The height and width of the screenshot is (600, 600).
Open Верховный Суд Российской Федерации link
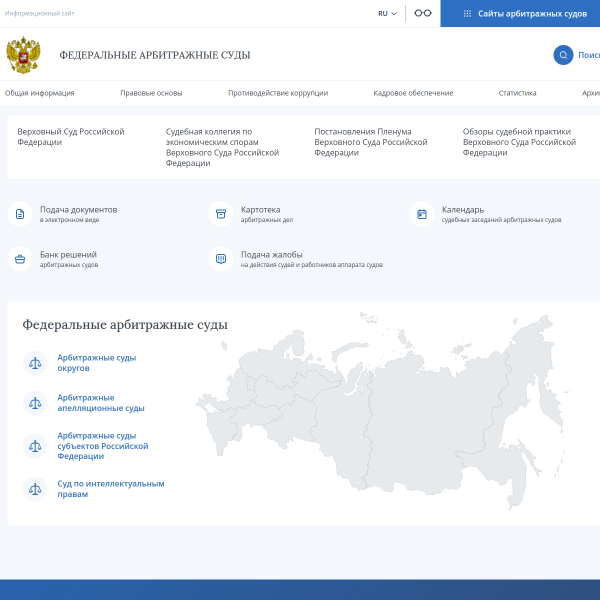pos(71,137)
